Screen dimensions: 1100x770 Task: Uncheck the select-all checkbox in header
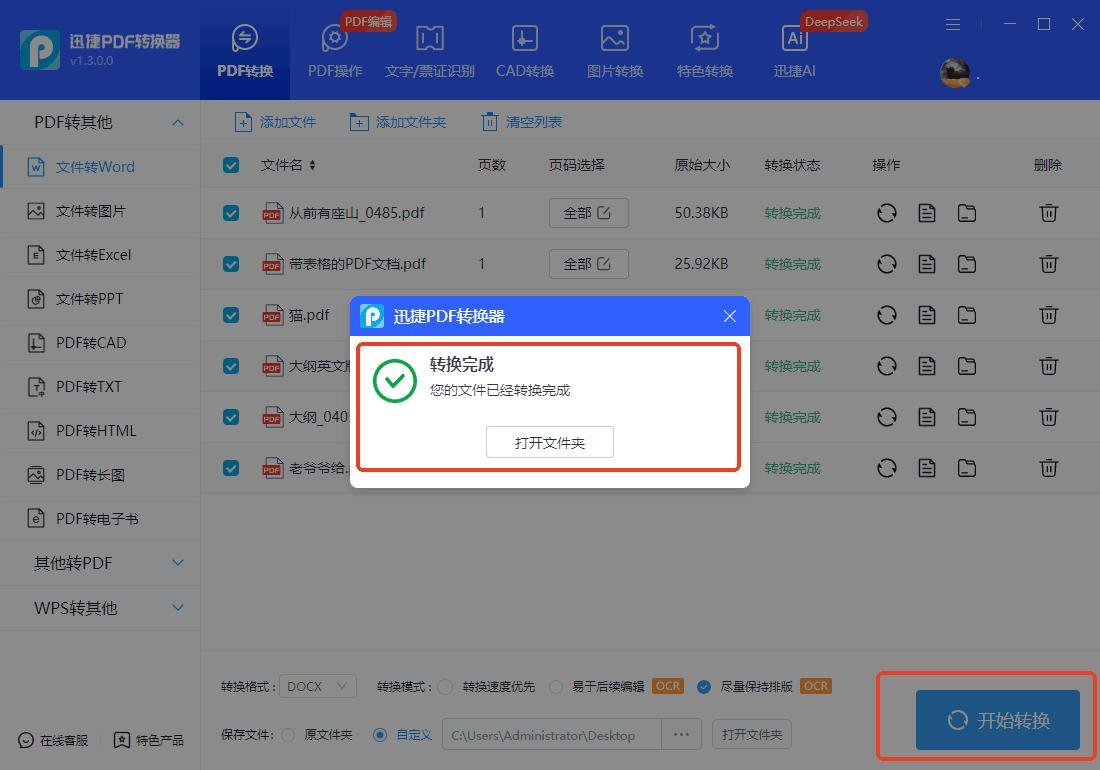click(x=231, y=165)
